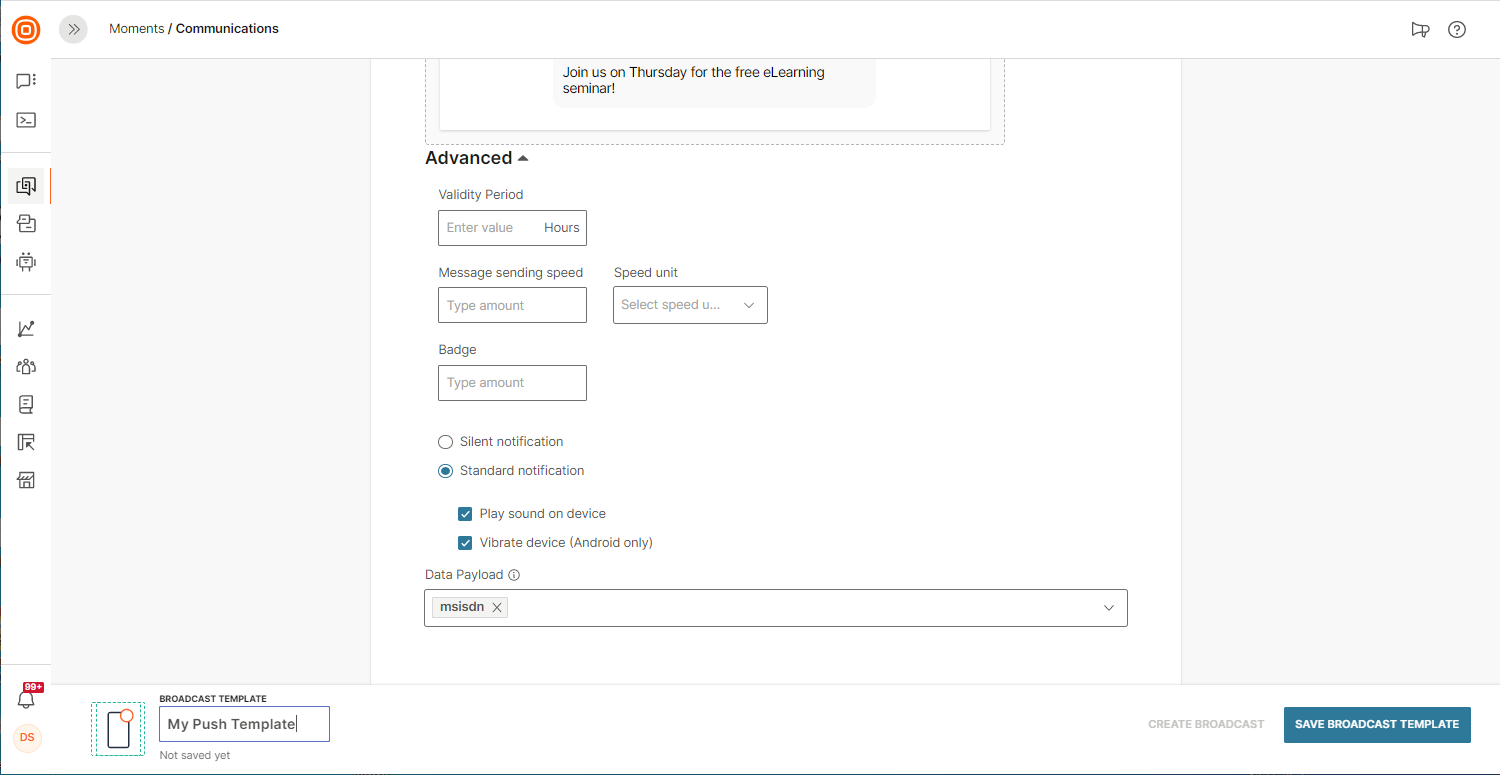The width and height of the screenshot is (1500, 775).
Task: Open the Analyze chart icon in sidebar
Action: click(26, 329)
